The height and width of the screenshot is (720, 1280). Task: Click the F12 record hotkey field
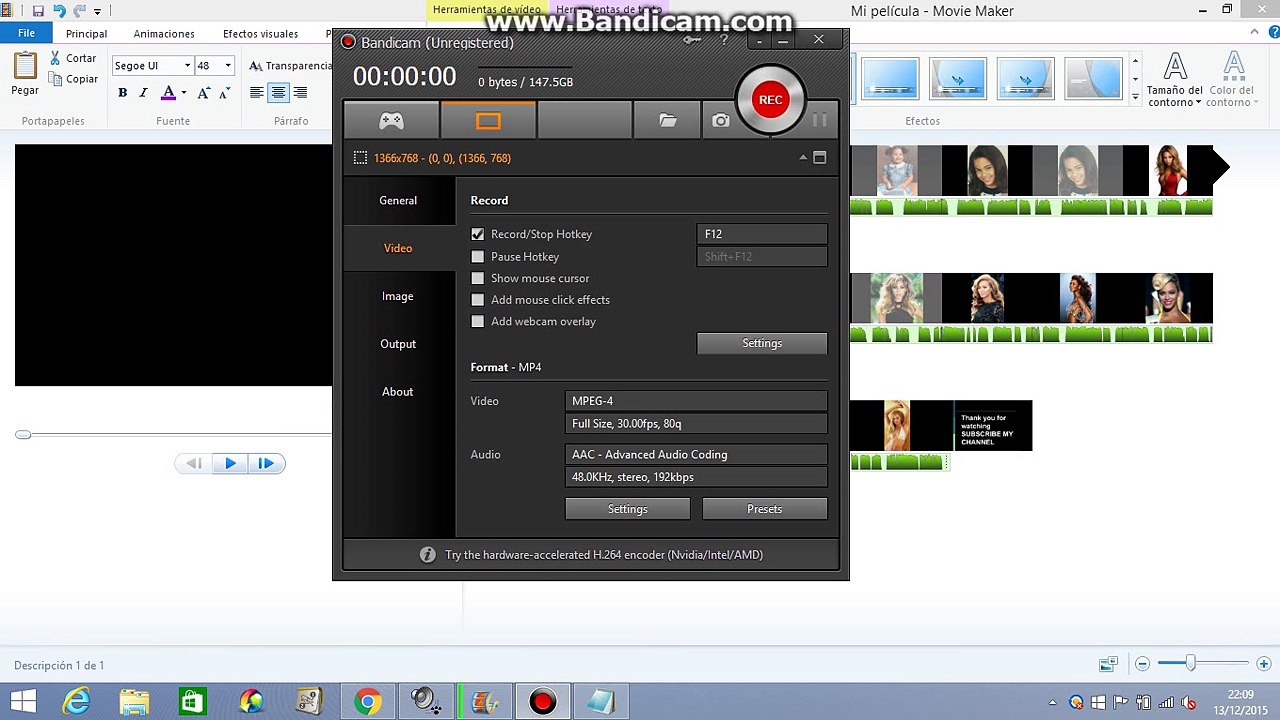coord(762,234)
